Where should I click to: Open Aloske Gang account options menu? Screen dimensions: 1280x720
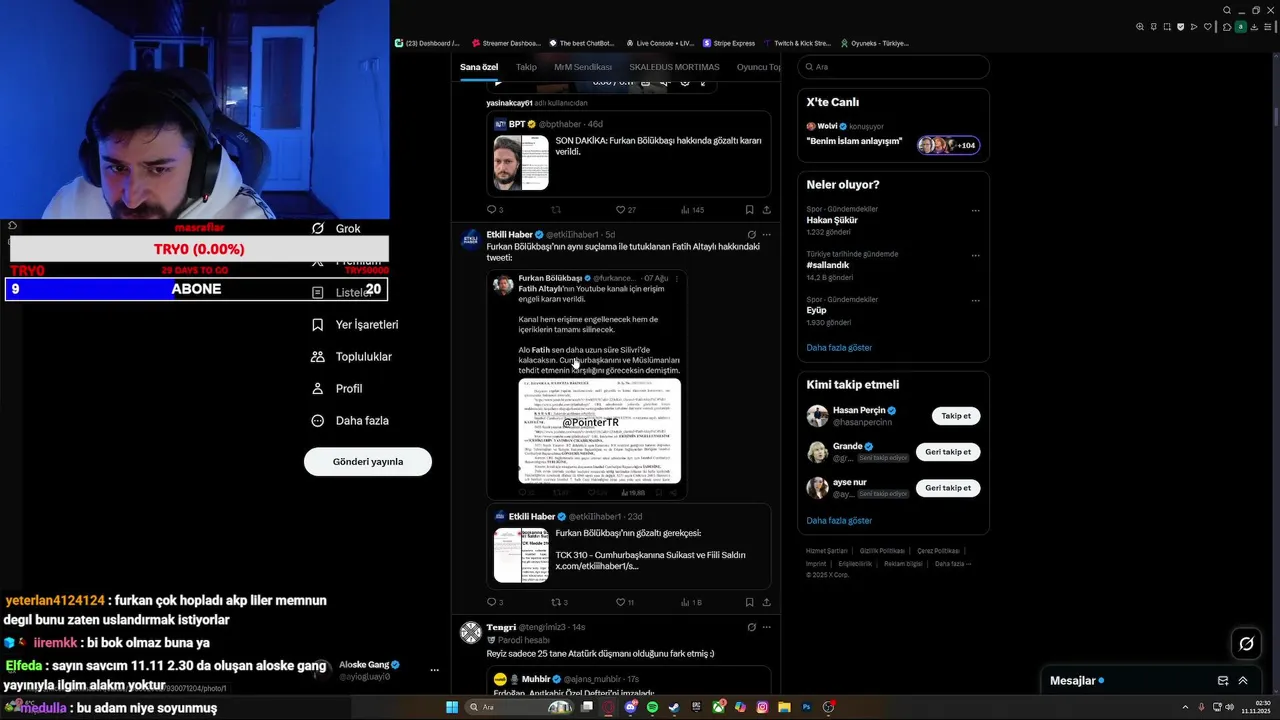pyautogui.click(x=434, y=670)
